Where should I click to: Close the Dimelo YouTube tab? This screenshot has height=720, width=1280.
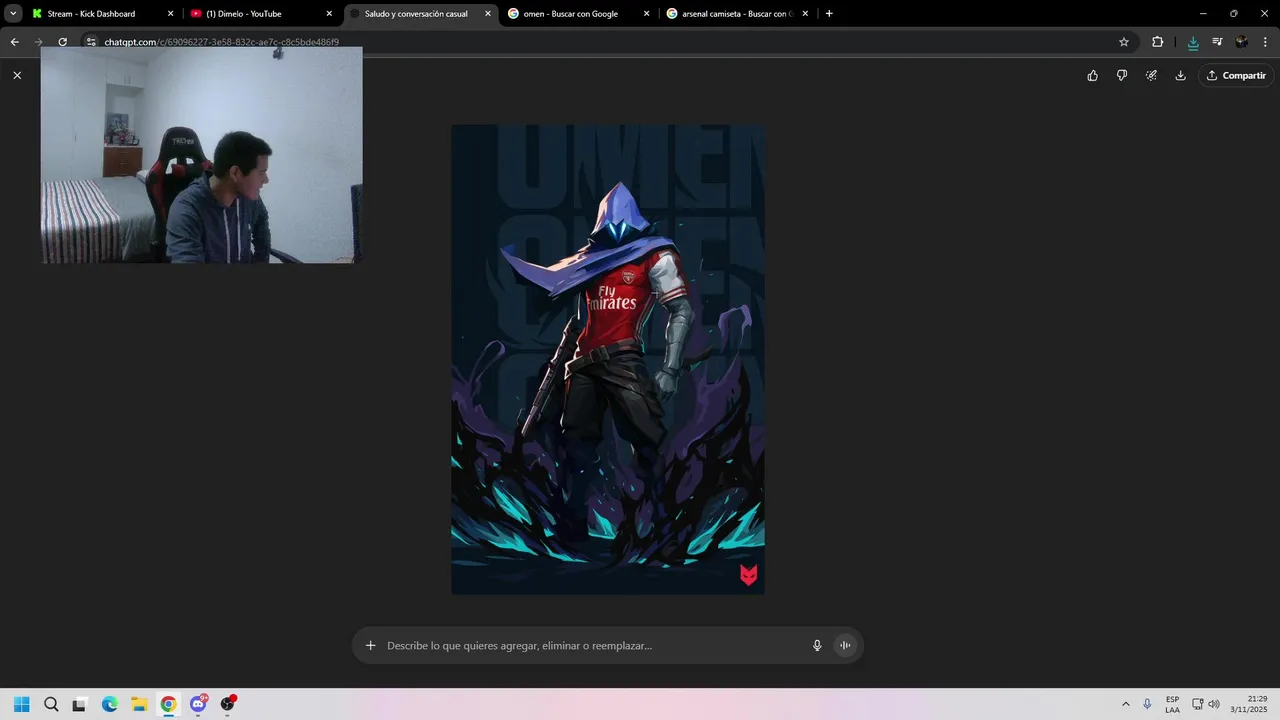[329, 14]
